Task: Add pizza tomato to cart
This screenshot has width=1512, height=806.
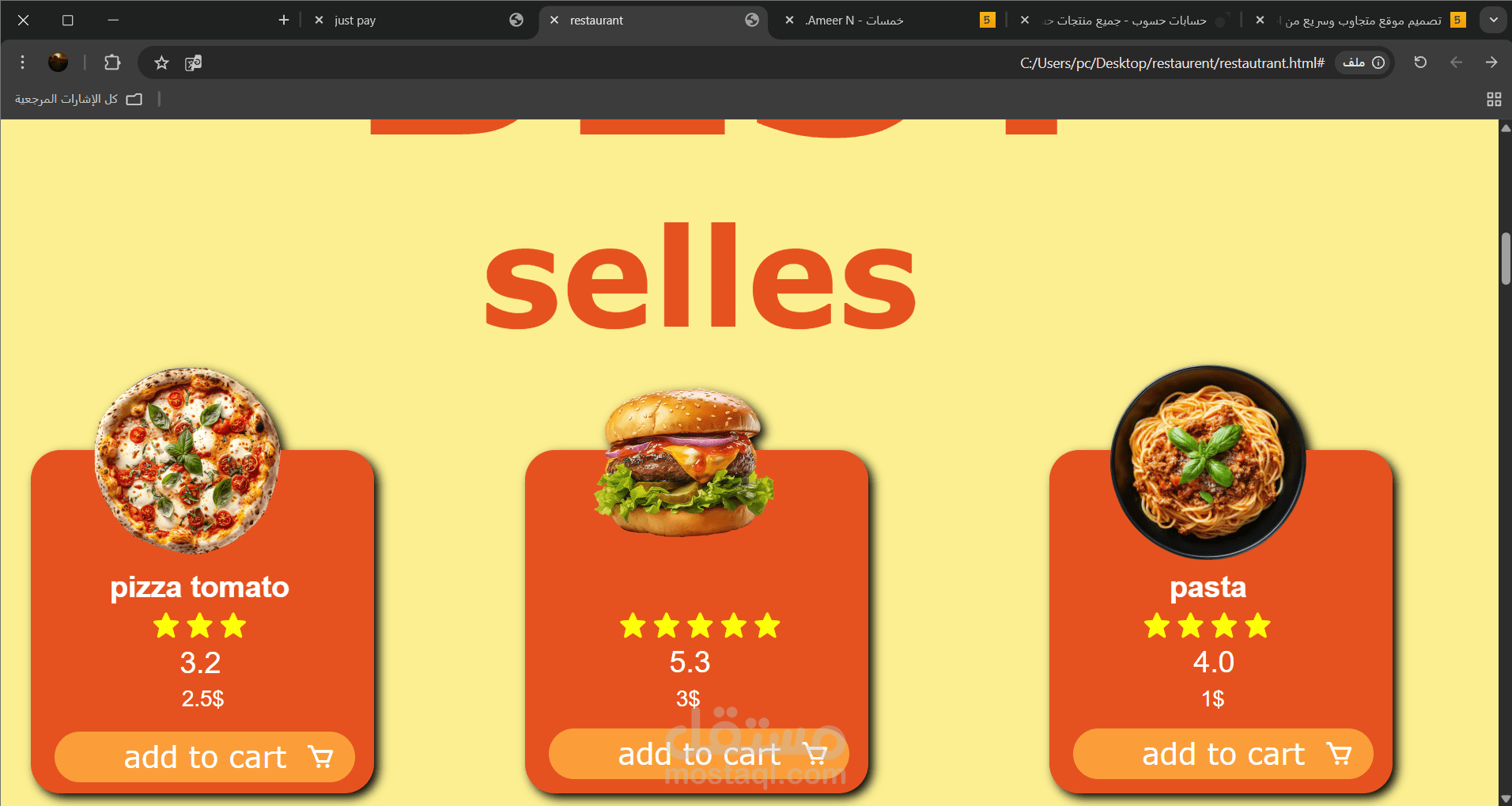Action: click(205, 757)
